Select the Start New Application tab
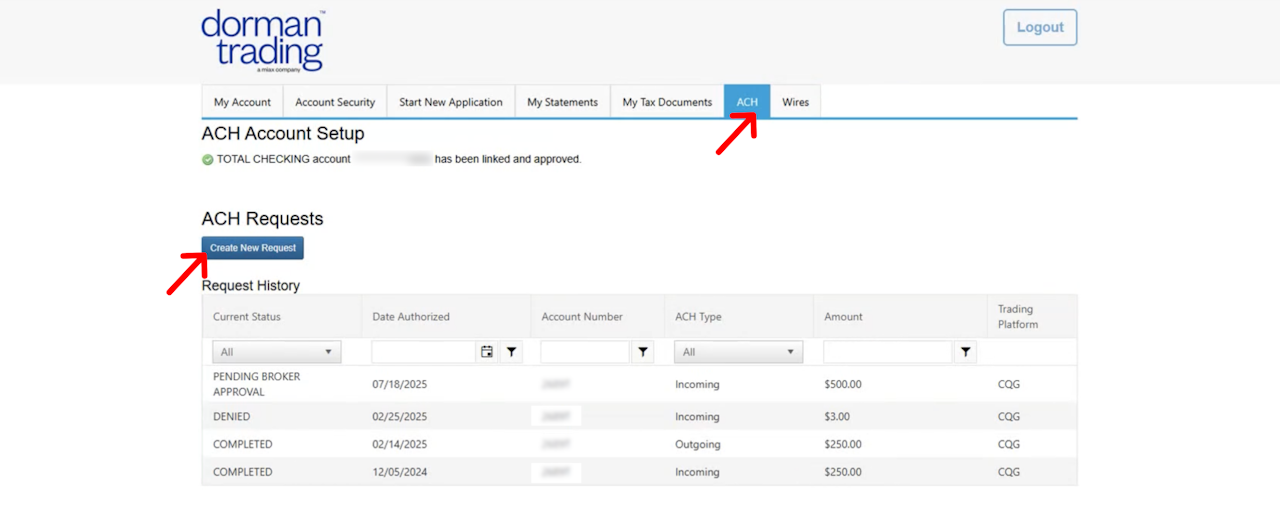 click(x=450, y=102)
